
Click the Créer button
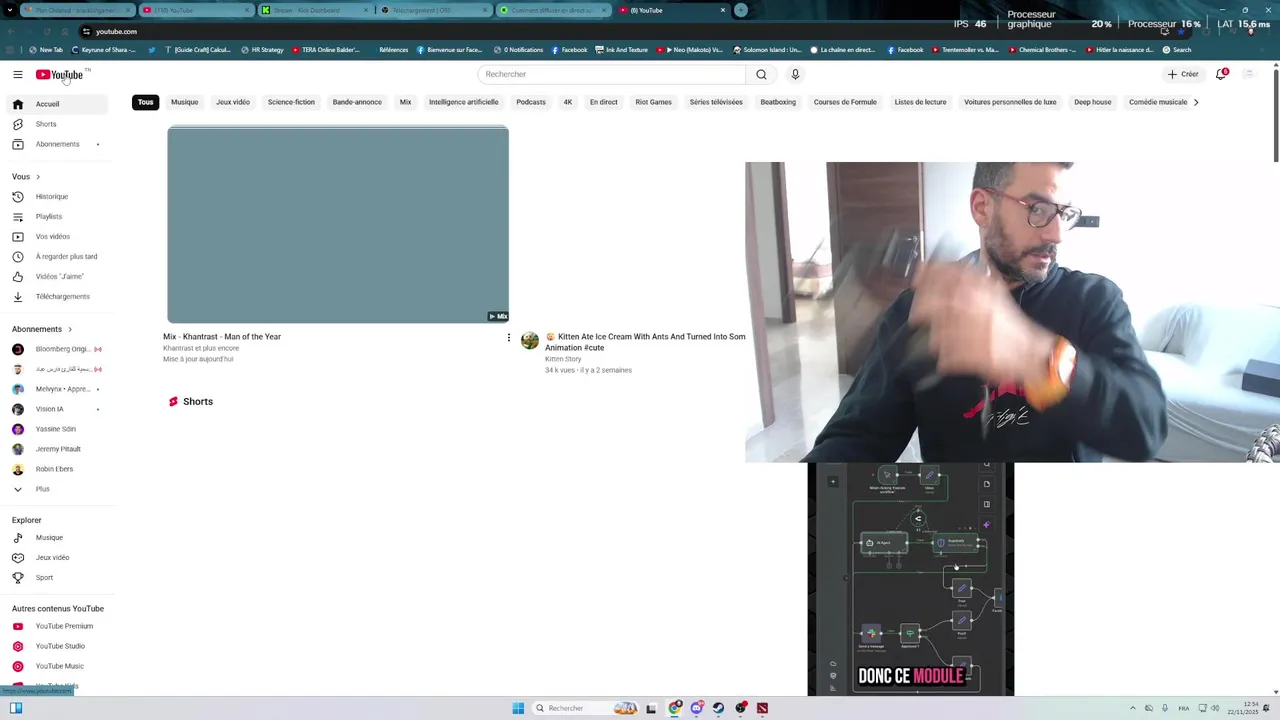click(1183, 74)
